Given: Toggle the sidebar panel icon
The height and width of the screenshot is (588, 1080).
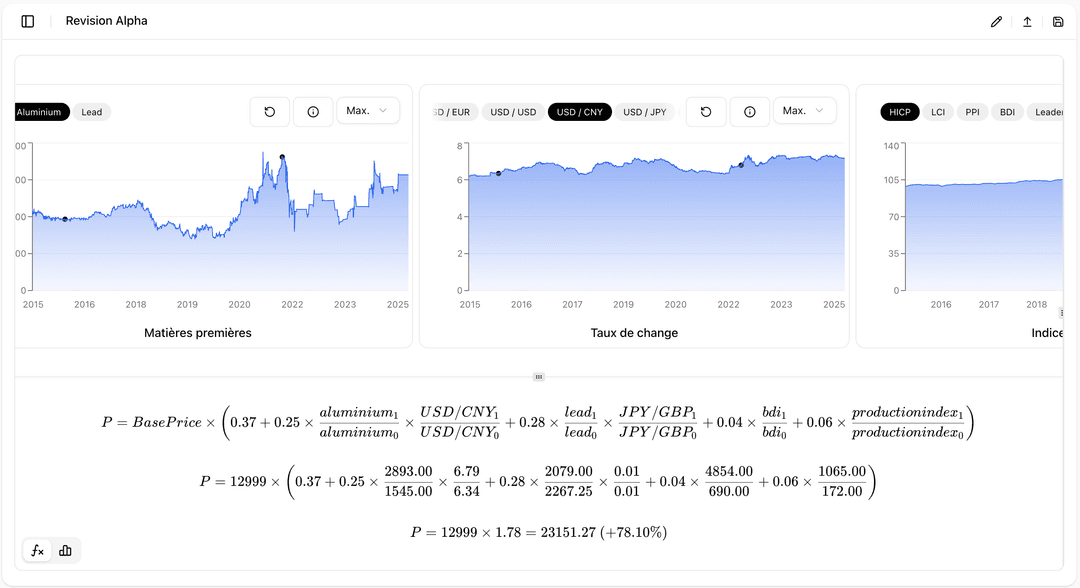Looking at the screenshot, I should (28, 21).
